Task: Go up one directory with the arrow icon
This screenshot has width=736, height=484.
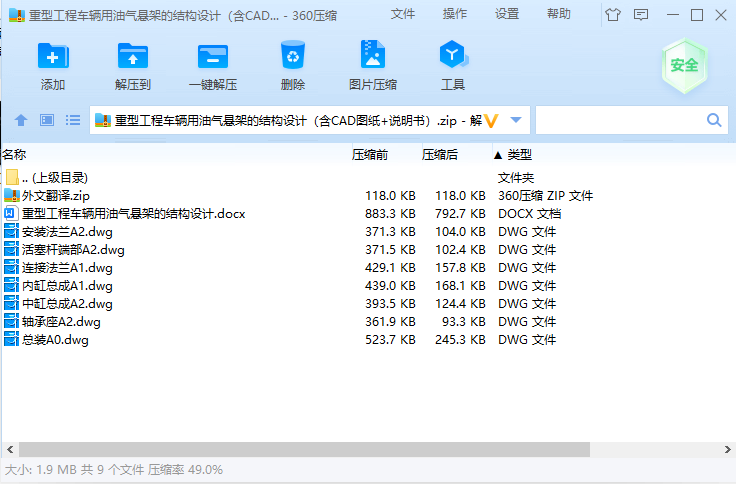Action: [x=21, y=120]
